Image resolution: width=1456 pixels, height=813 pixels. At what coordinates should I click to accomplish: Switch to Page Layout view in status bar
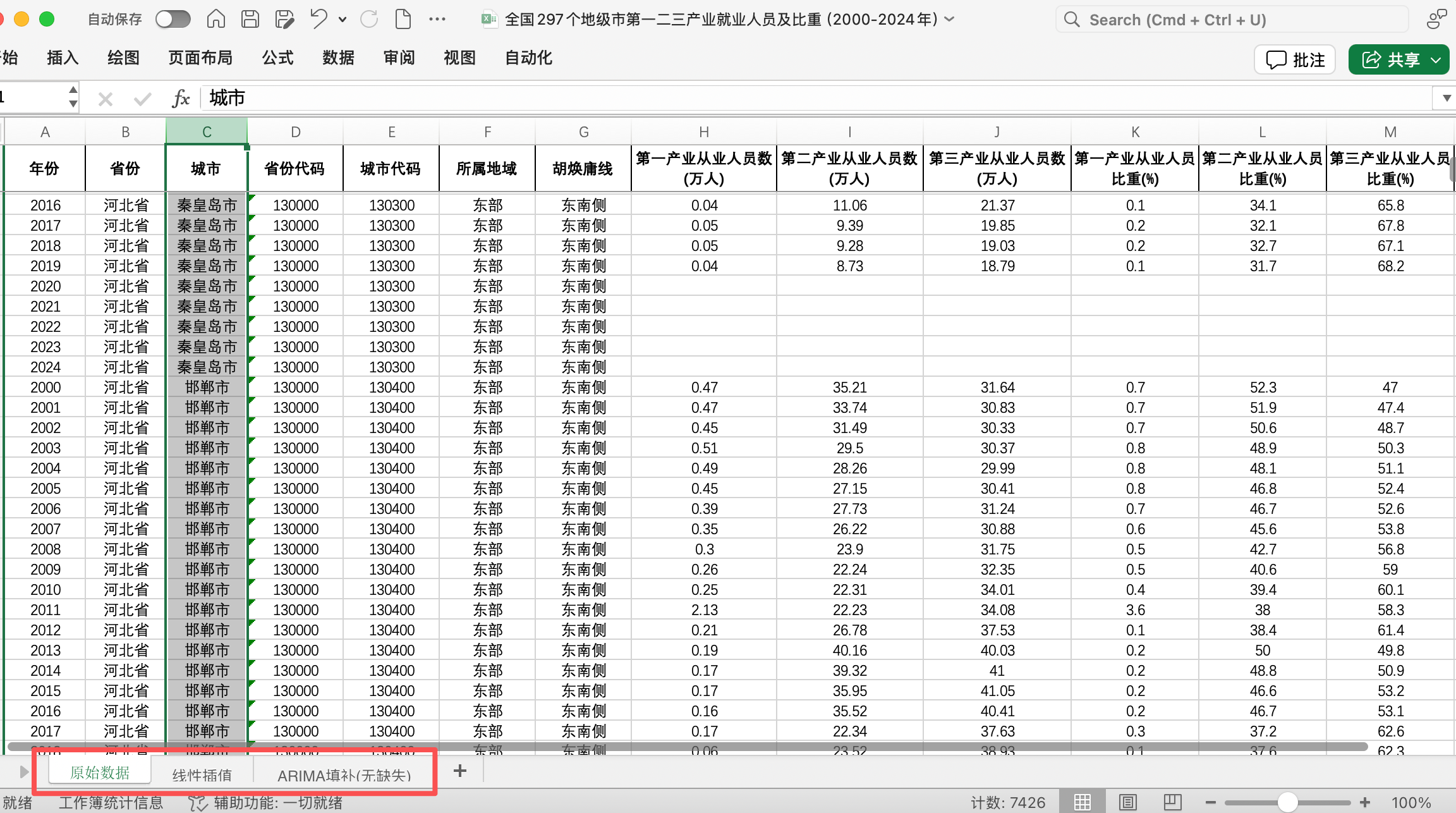tap(1128, 802)
